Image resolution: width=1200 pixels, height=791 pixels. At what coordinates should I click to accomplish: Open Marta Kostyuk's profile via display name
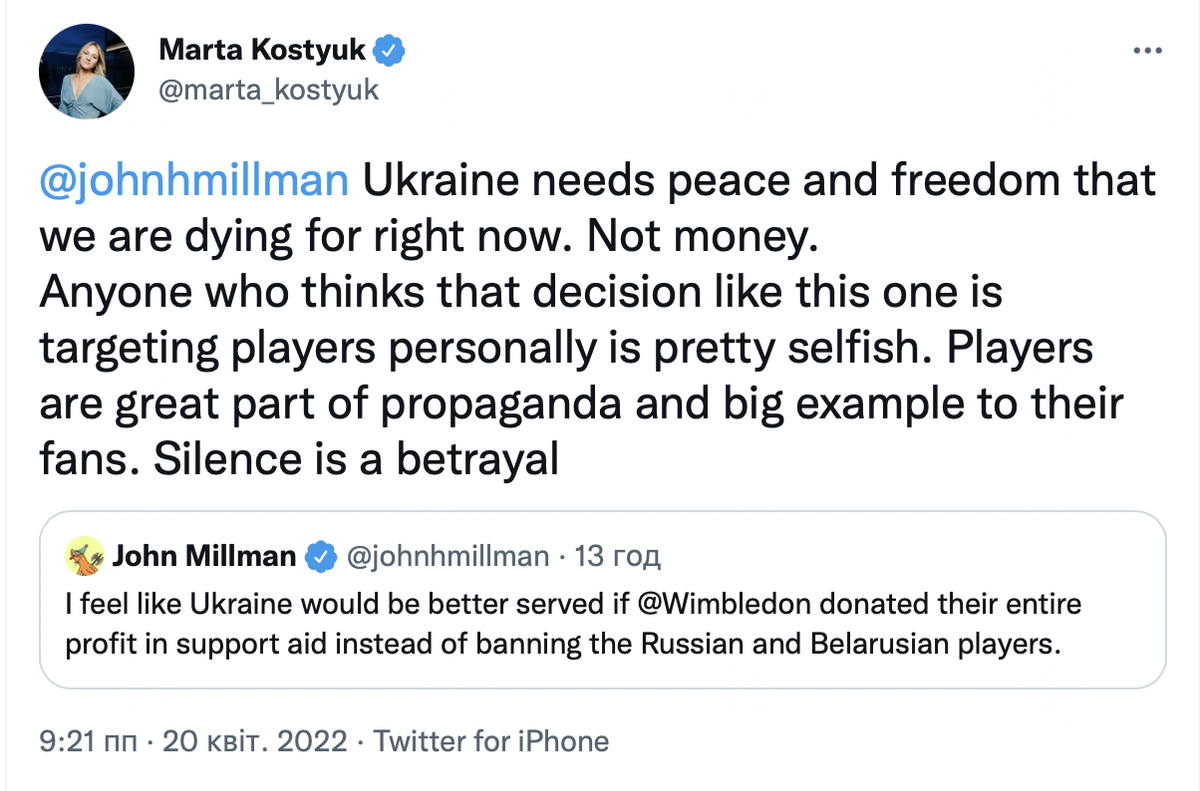click(x=264, y=50)
